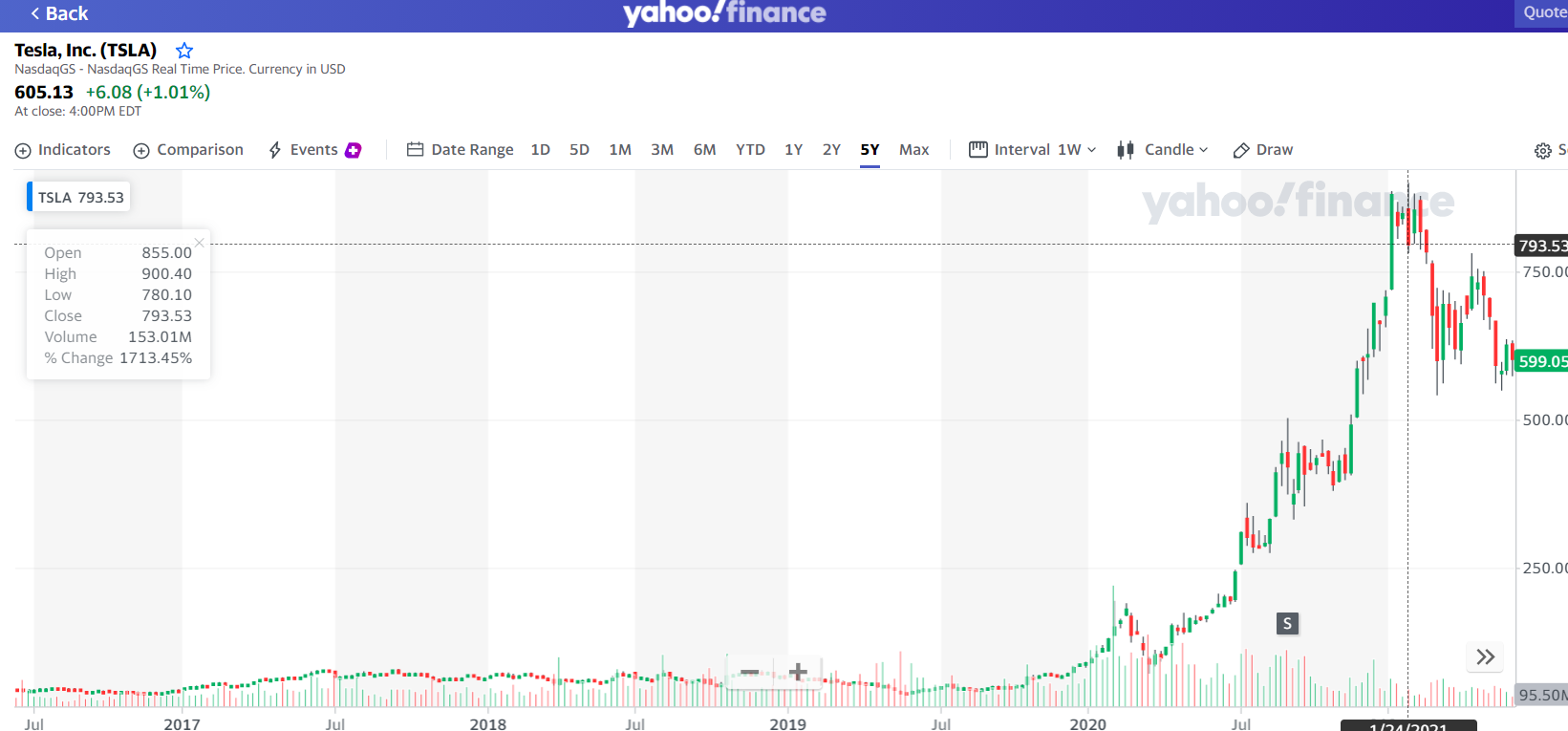Click the 2019 year axis label

tap(788, 723)
